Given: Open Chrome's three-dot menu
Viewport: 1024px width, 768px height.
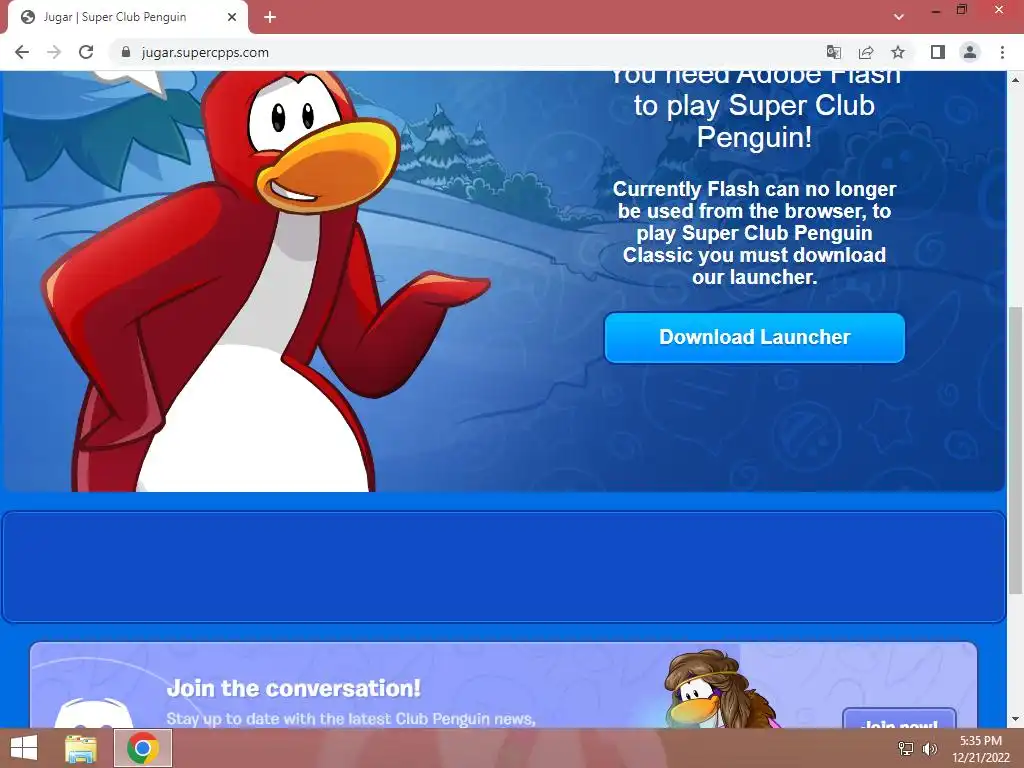Looking at the screenshot, I should pos(1002,52).
